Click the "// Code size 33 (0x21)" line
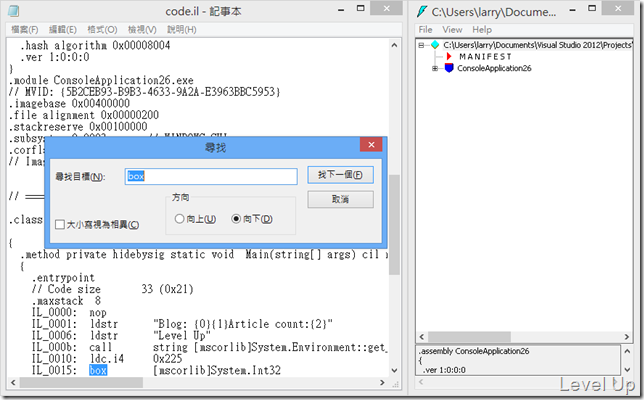The height and width of the screenshot is (400, 644). tap(113, 289)
